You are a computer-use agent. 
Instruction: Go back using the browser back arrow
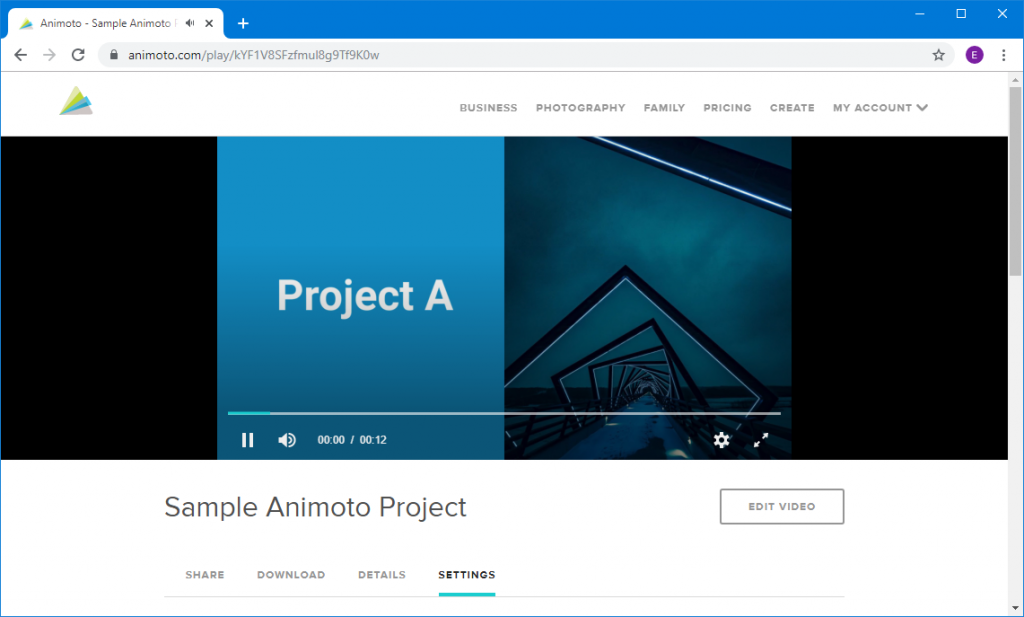pos(20,55)
